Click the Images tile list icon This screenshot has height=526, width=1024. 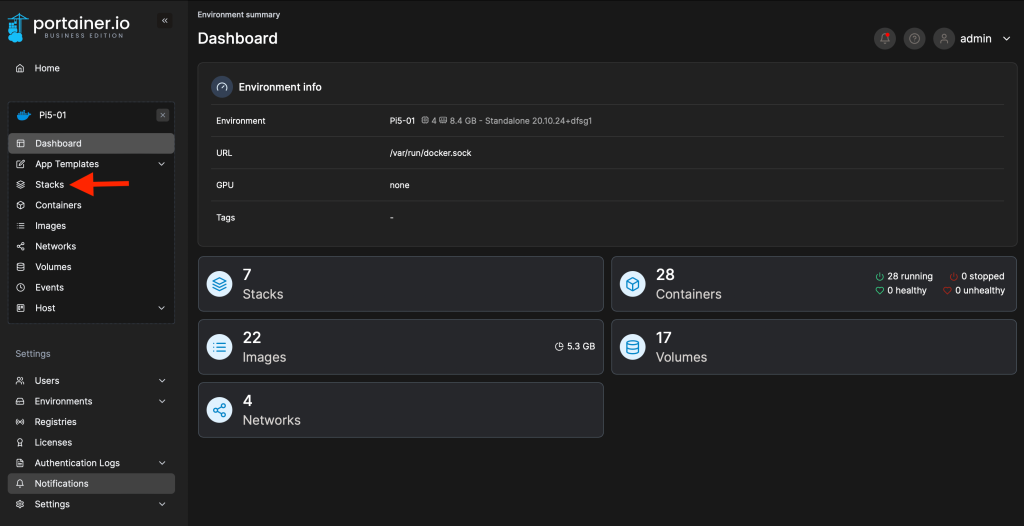(x=219, y=347)
